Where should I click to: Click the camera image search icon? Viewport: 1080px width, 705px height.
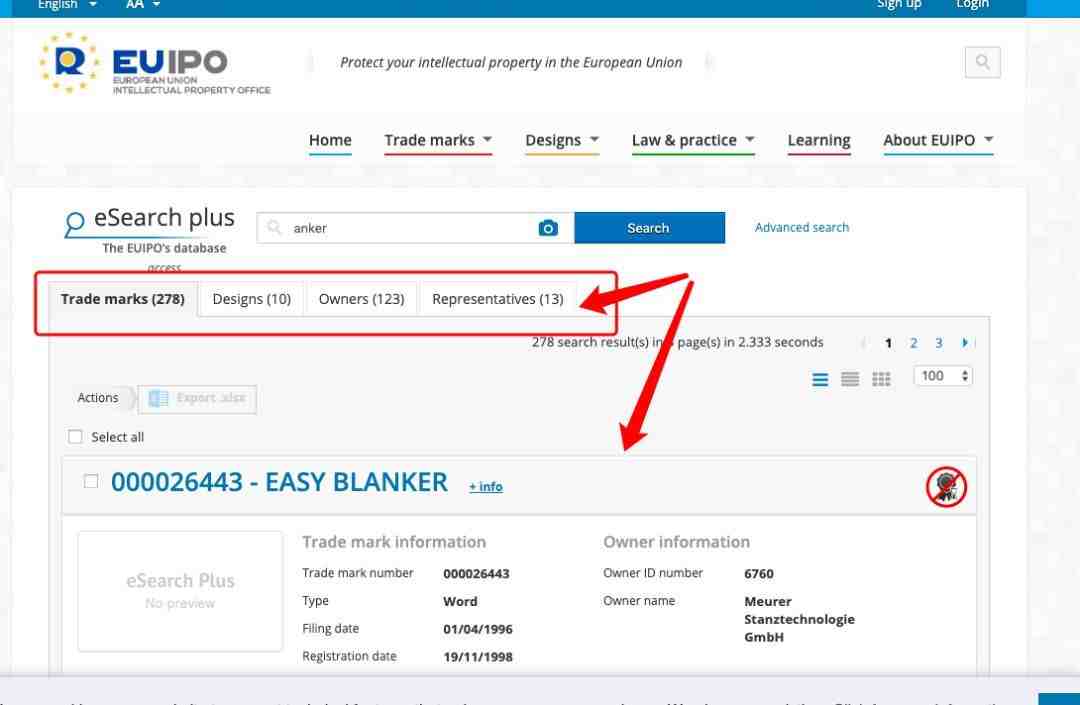pyautogui.click(x=548, y=228)
